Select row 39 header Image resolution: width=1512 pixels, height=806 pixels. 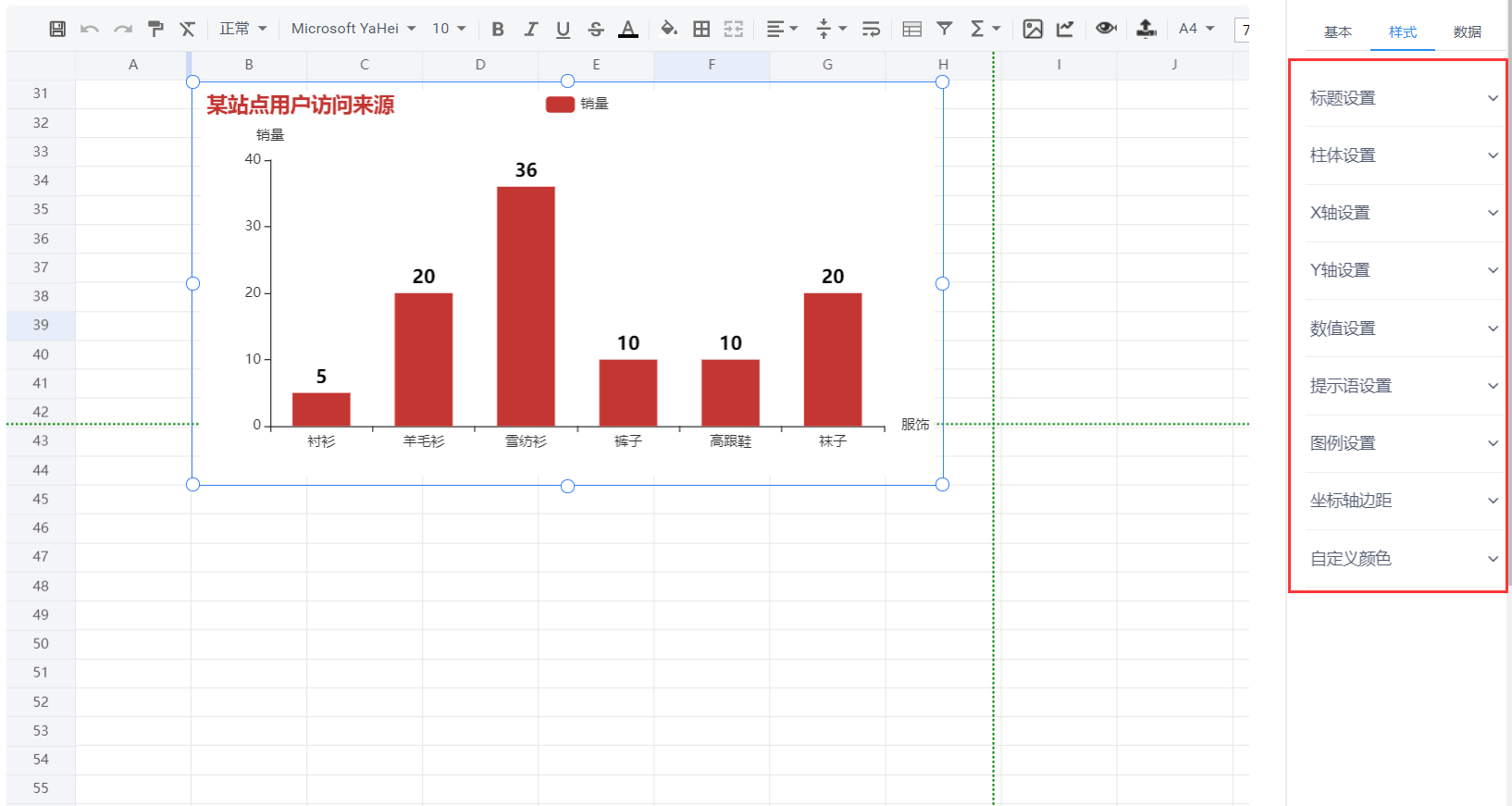(x=41, y=325)
